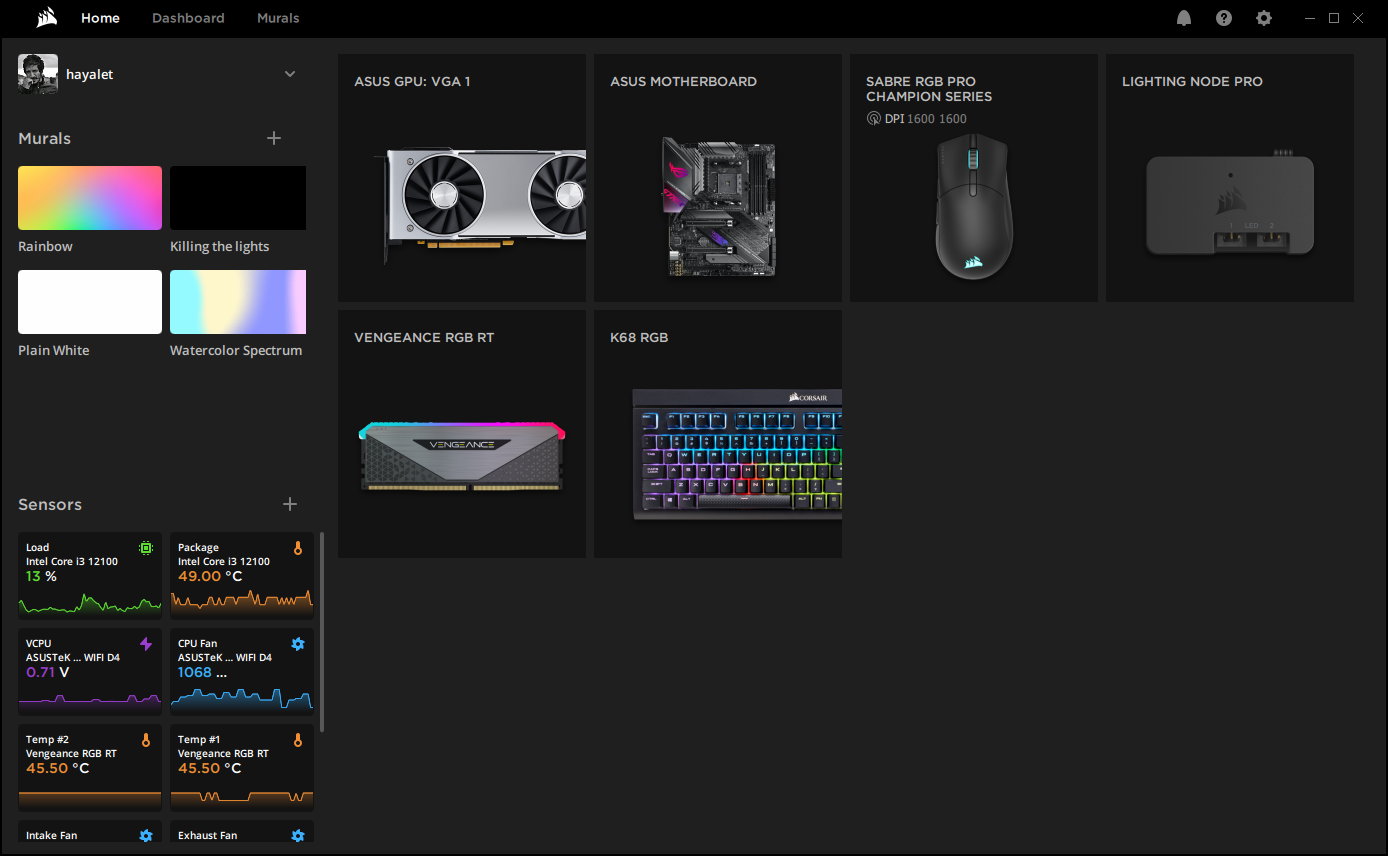The image size is (1388, 856).
Task: Click thermometer icon on Temp #2 sensor
Action: click(146, 740)
